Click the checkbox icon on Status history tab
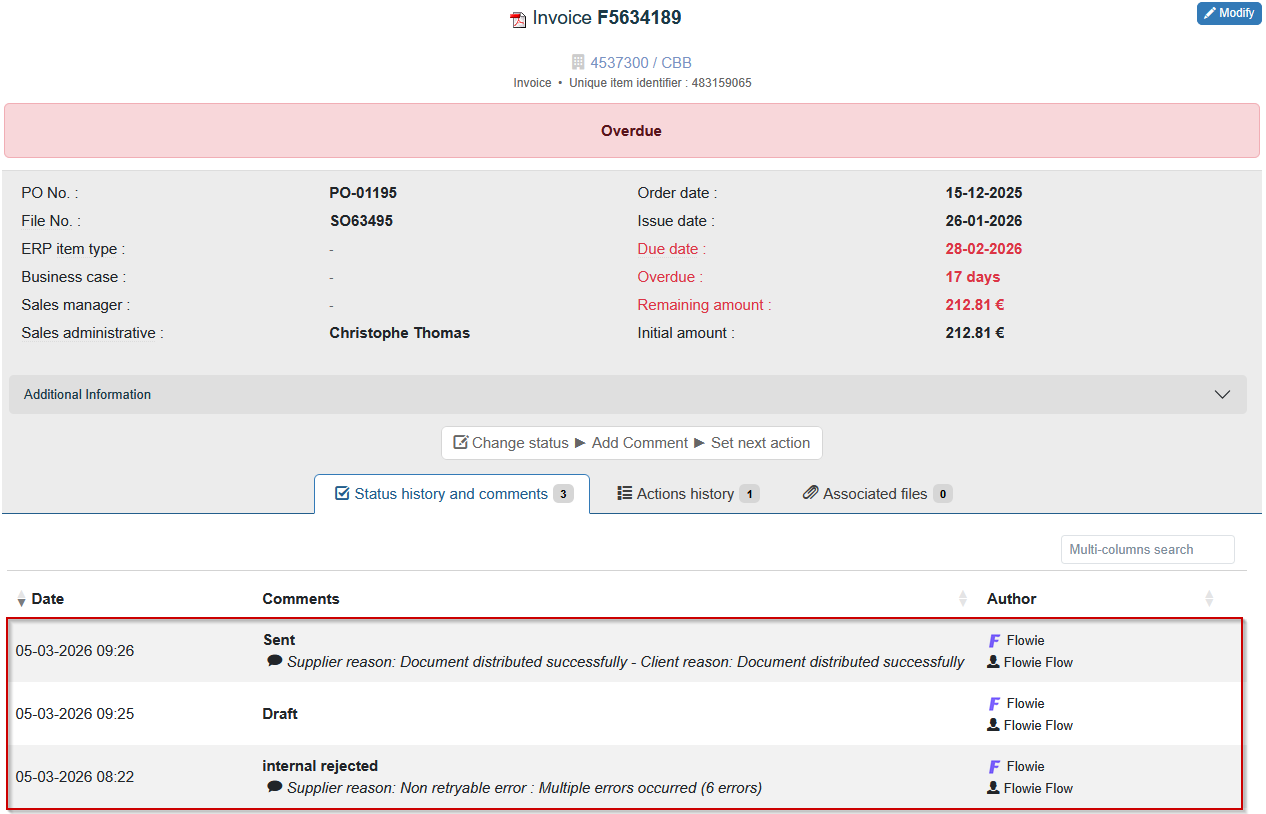Image resolution: width=1266 pixels, height=814 pixels. 341,492
